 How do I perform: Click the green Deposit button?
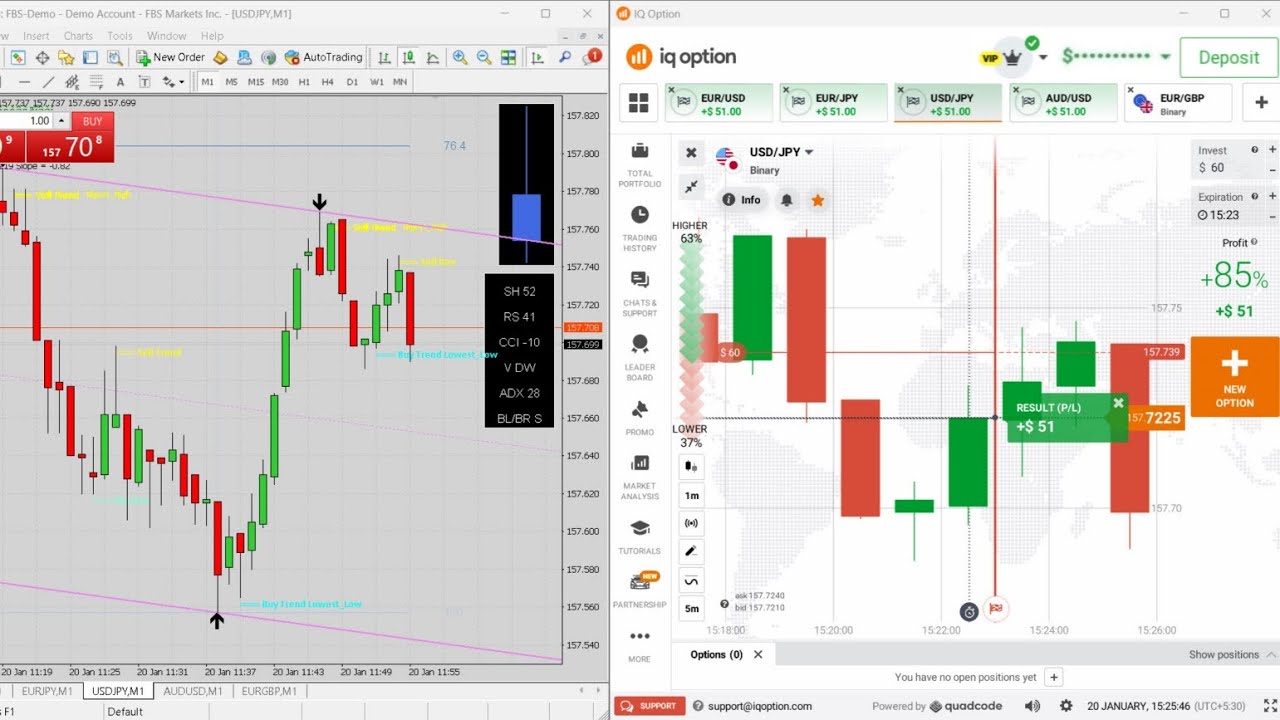coord(1229,58)
